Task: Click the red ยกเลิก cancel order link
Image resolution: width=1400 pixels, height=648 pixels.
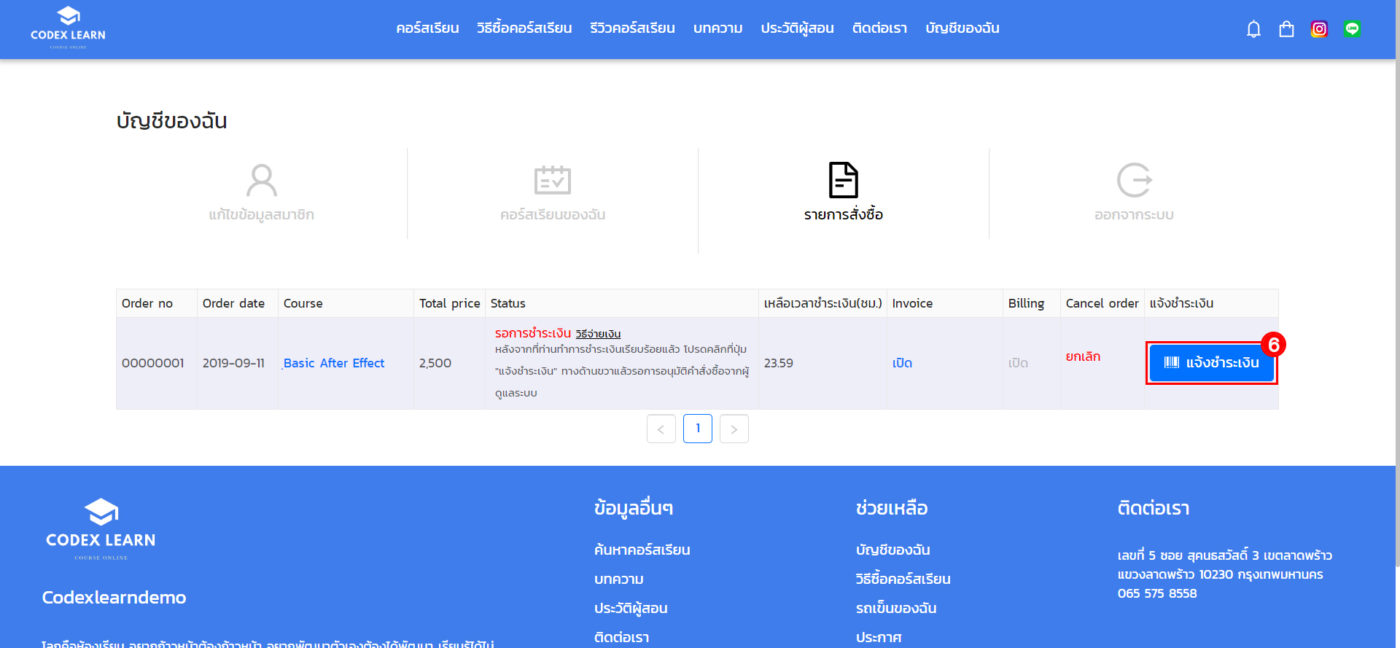Action: (x=1083, y=356)
